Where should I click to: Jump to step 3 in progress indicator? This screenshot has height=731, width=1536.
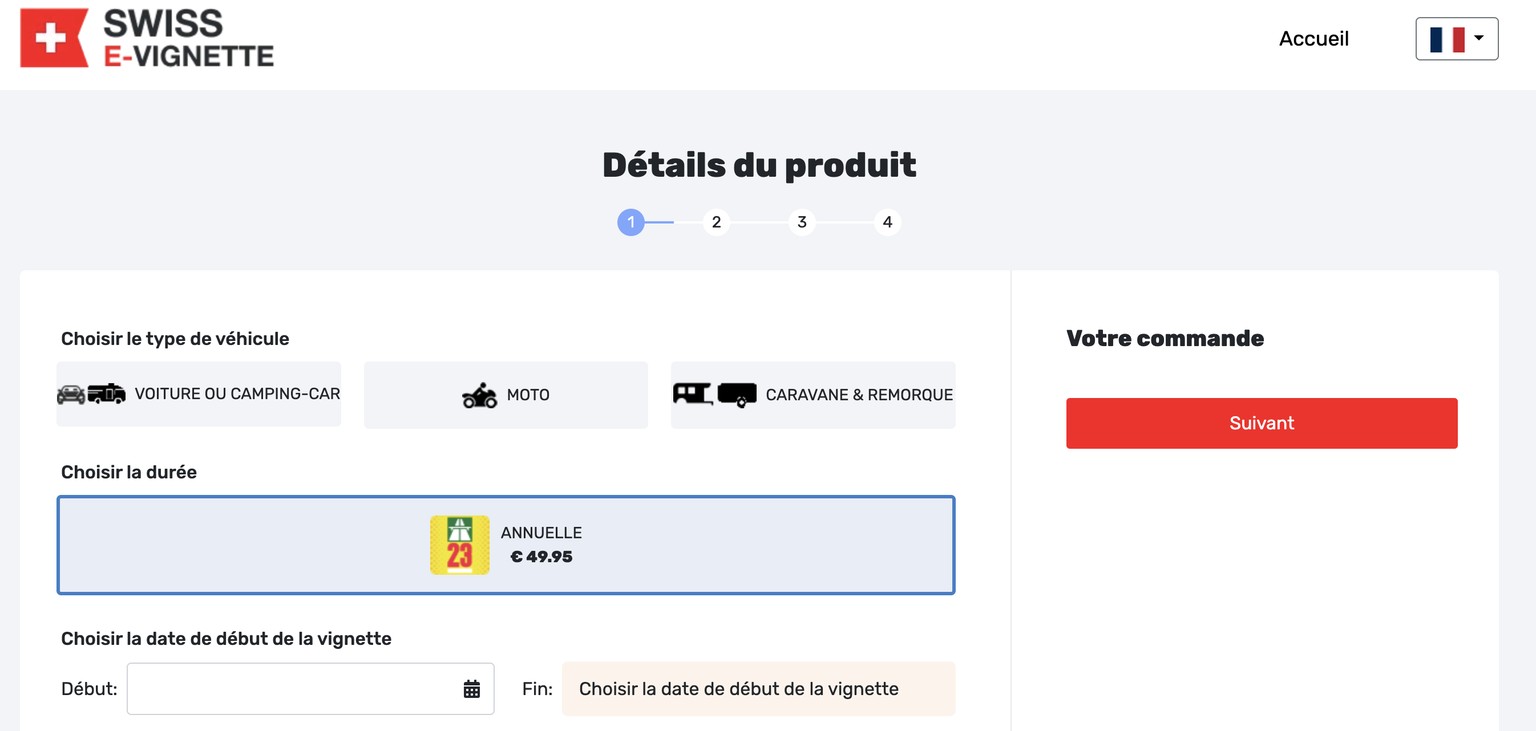(x=802, y=222)
